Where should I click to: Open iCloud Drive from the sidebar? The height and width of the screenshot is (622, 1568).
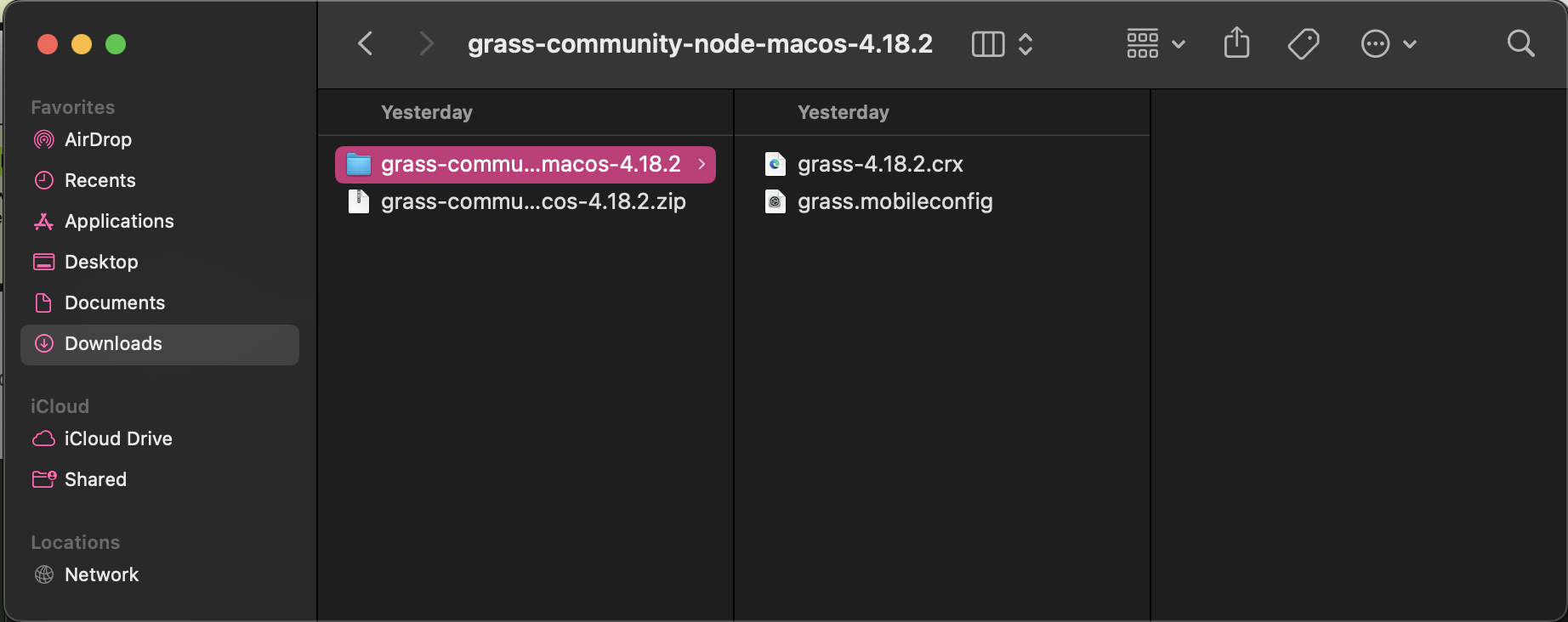tap(43, 438)
